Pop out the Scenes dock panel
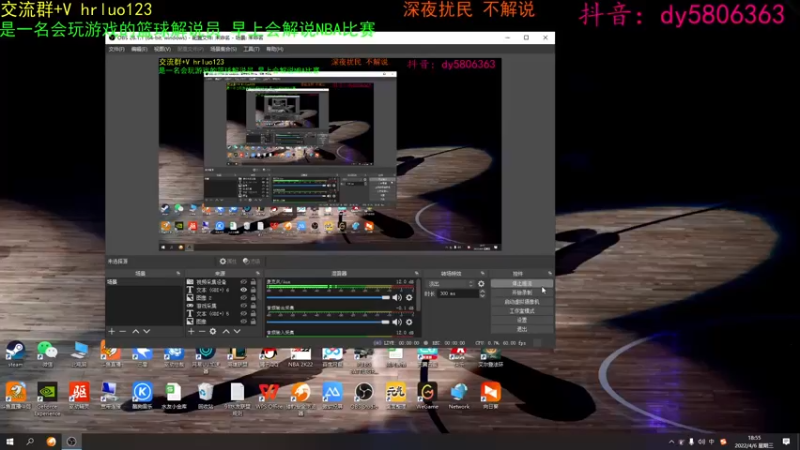Image resolution: width=800 pixels, height=450 pixels. pyautogui.click(x=178, y=273)
